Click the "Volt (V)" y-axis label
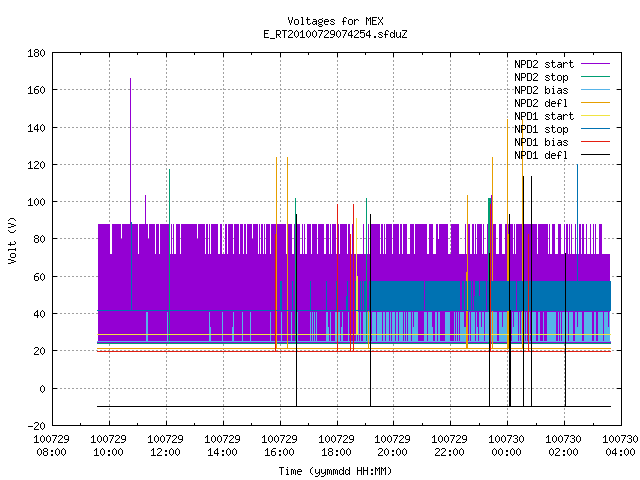The width and height of the screenshot is (640, 480). (12, 240)
